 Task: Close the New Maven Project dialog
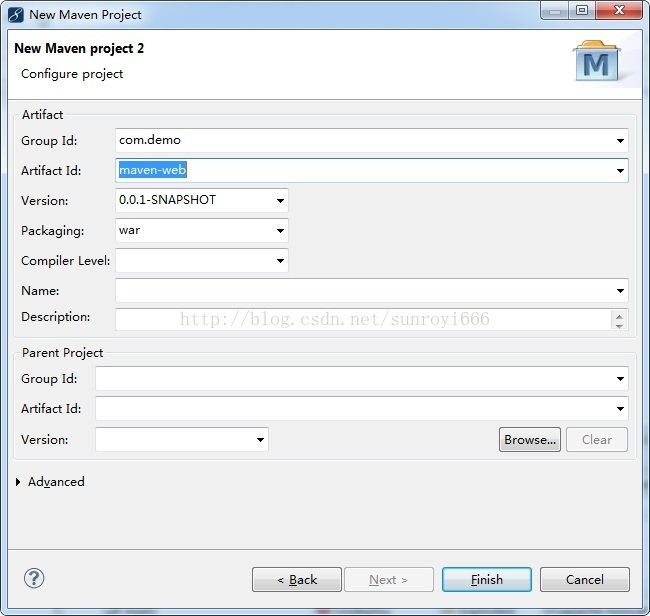619,10
